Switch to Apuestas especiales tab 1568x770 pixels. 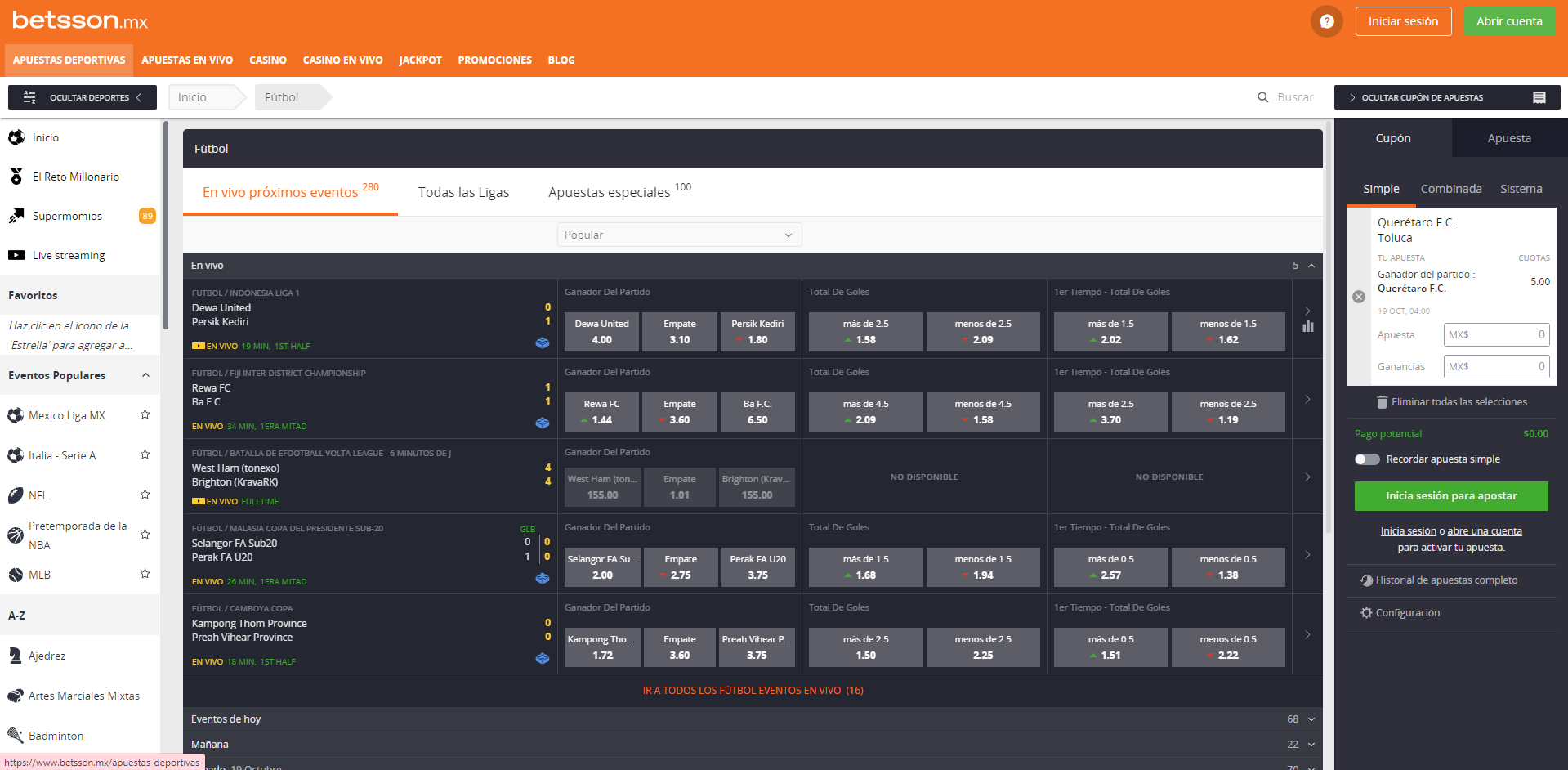619,192
